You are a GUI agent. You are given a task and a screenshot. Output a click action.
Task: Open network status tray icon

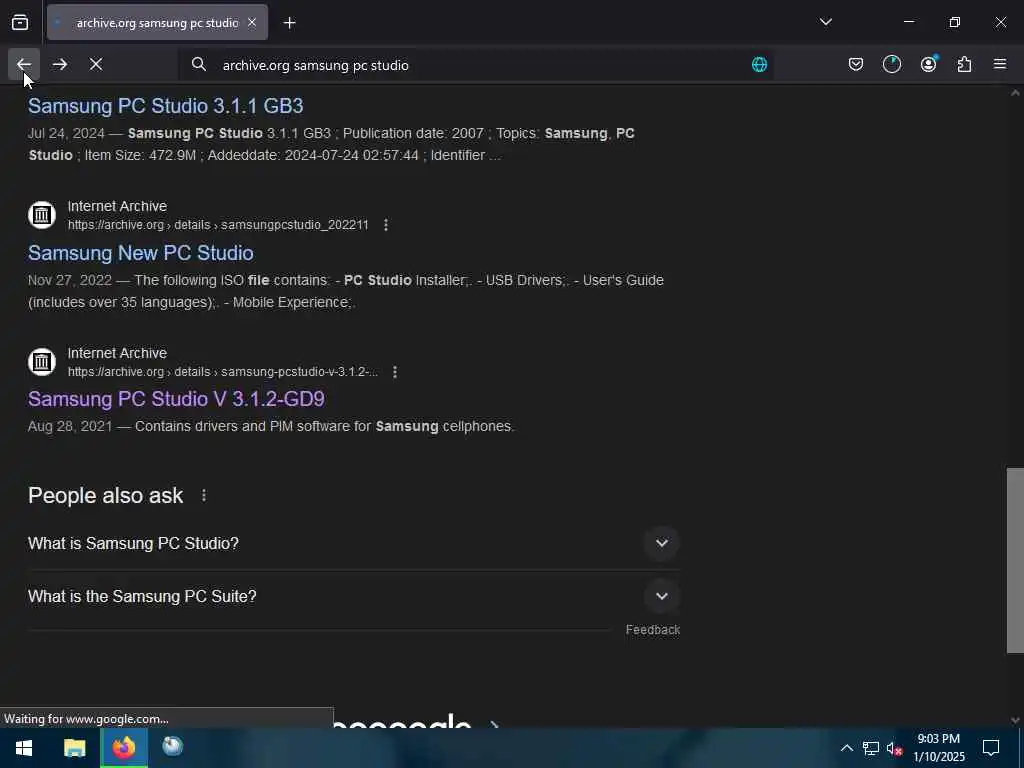(x=871, y=748)
